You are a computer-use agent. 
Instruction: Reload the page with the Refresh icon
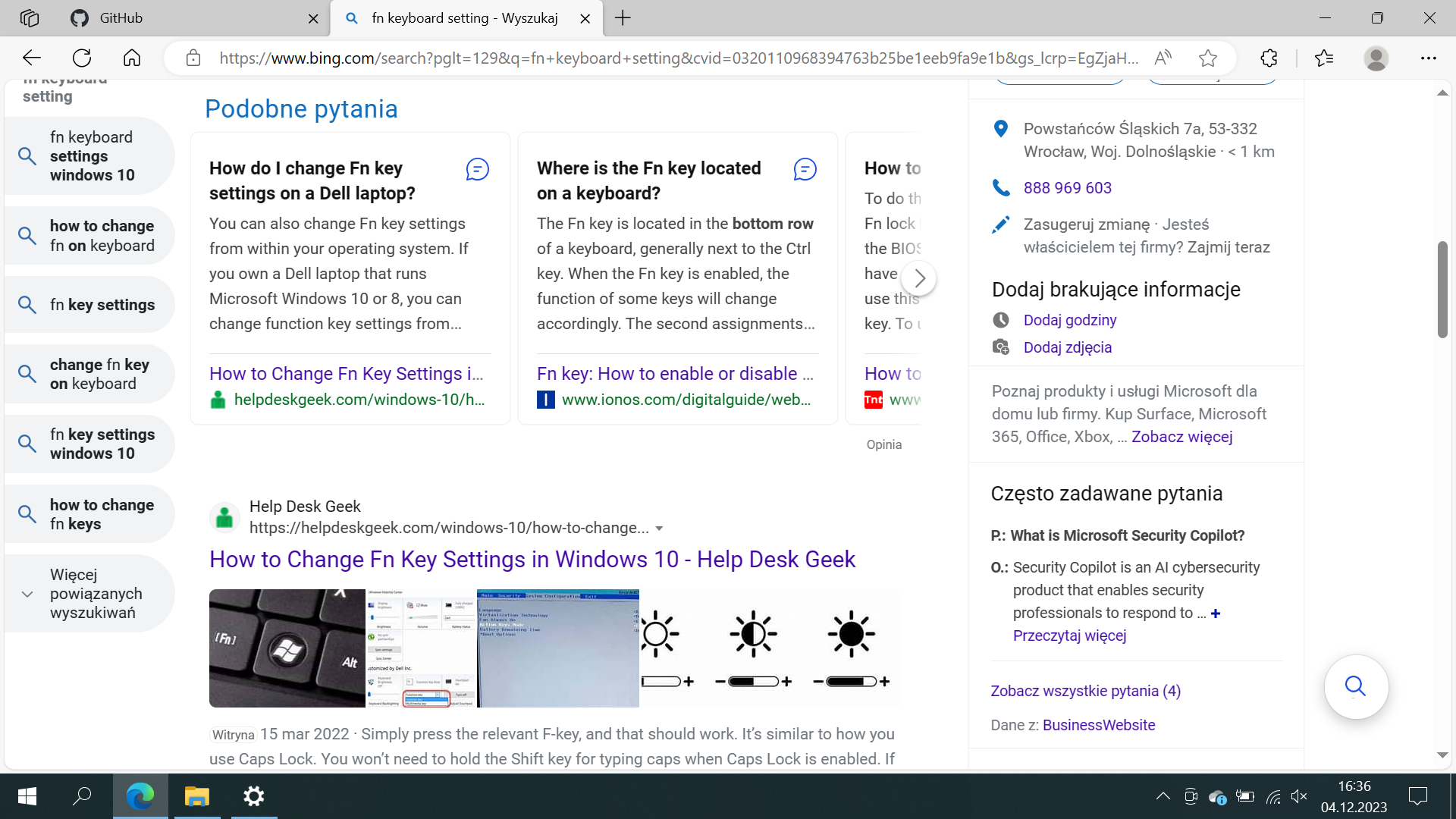(x=82, y=58)
